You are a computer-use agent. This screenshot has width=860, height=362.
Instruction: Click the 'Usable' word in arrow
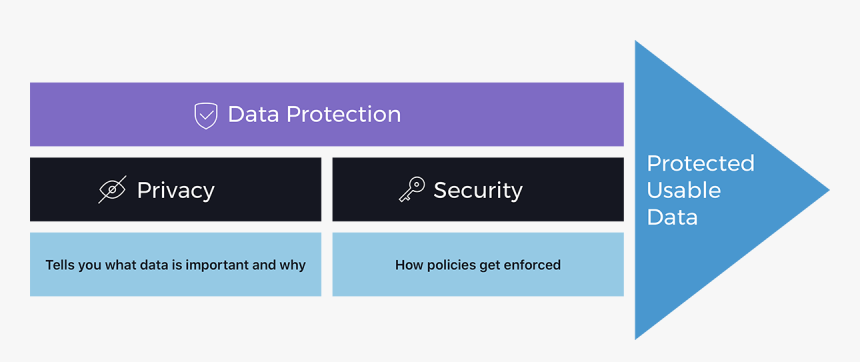683,190
